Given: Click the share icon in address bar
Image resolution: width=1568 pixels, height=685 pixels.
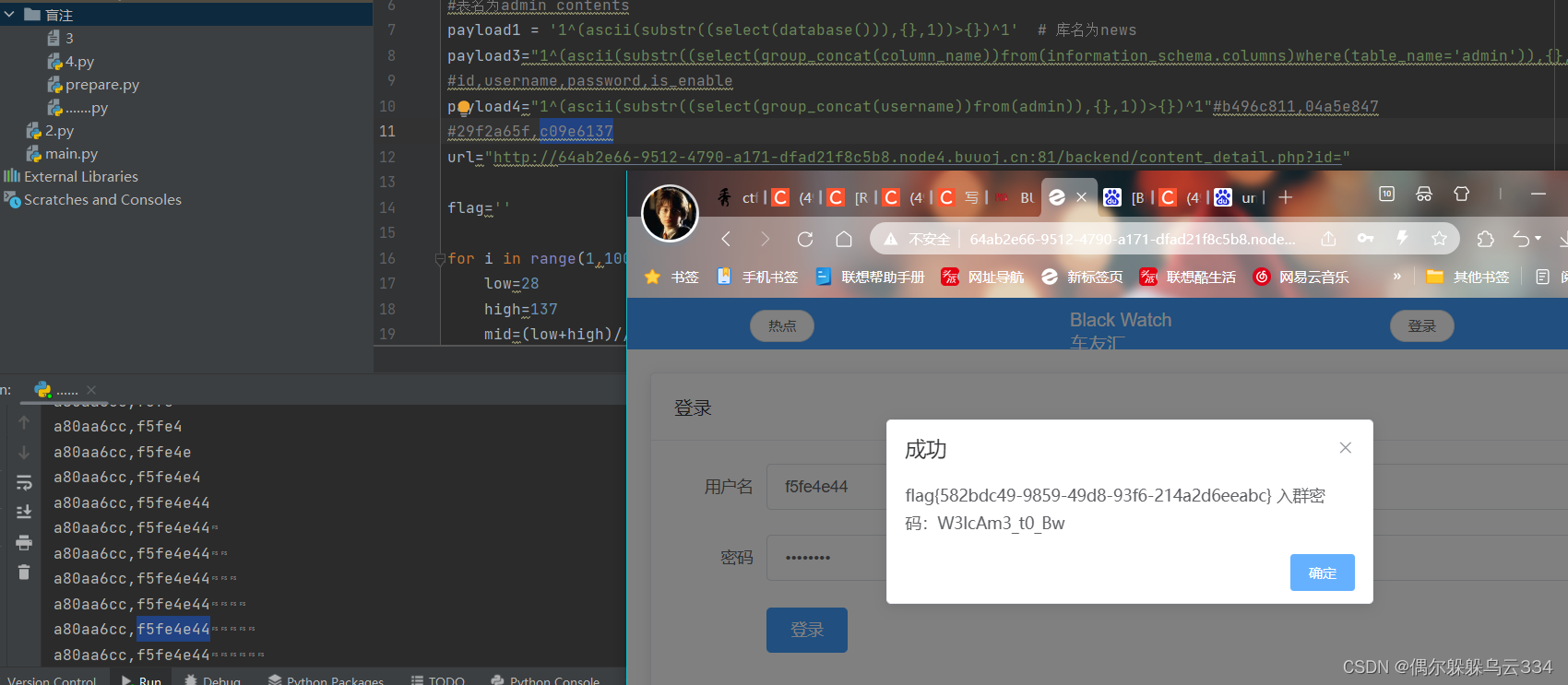Looking at the screenshot, I should (x=1328, y=239).
